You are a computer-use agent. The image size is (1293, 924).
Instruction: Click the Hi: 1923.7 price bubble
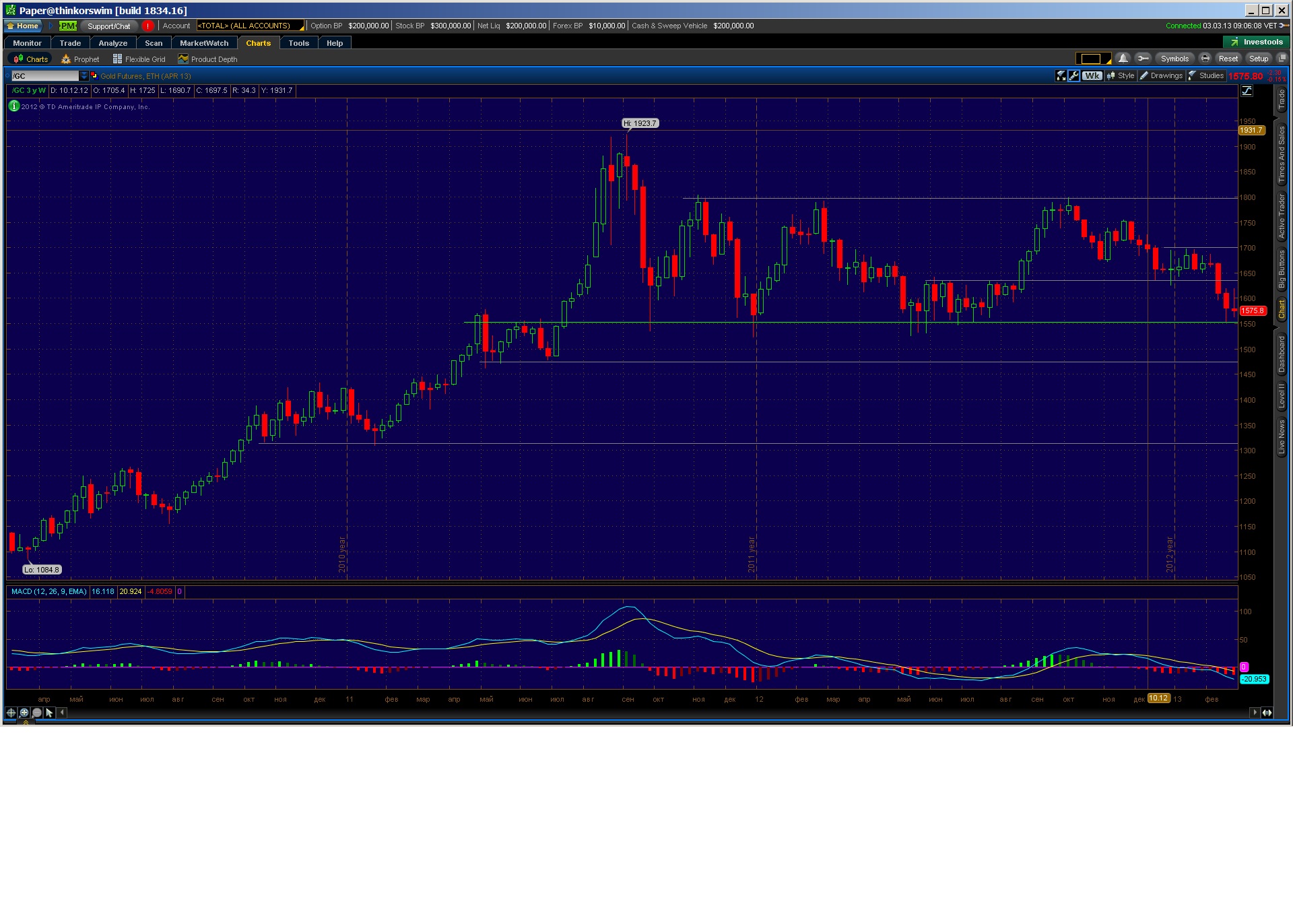pyautogui.click(x=640, y=123)
